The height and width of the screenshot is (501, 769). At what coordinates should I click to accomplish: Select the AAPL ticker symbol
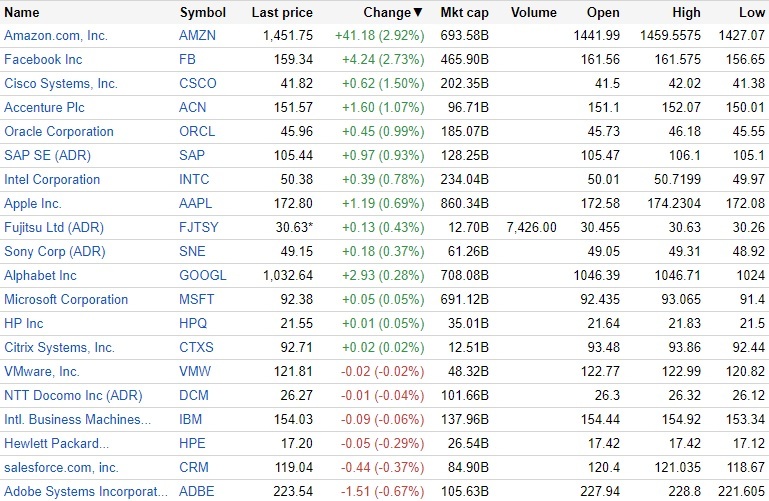point(196,204)
